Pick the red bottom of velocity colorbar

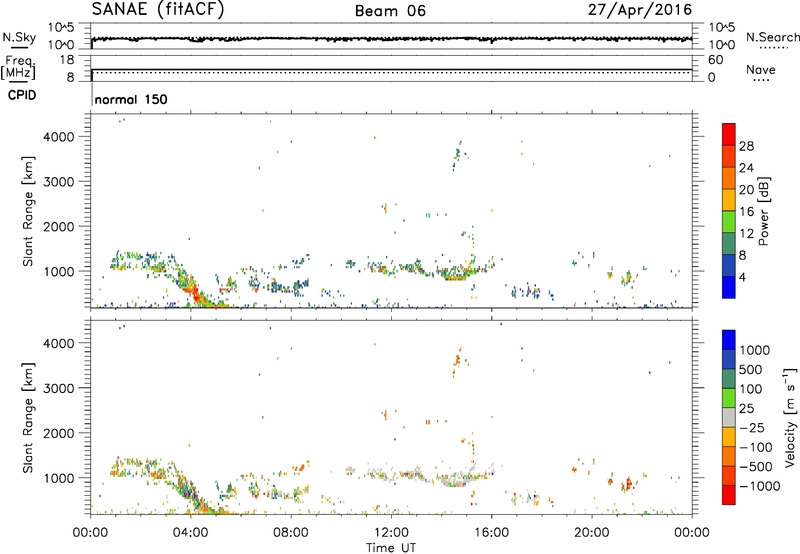(x=729, y=496)
